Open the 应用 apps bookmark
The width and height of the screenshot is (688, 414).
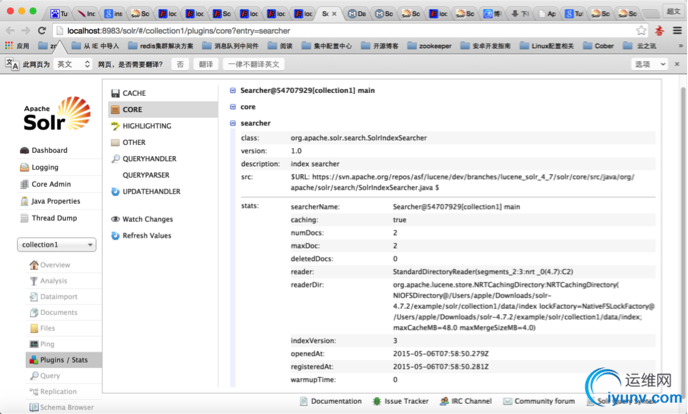[17, 46]
